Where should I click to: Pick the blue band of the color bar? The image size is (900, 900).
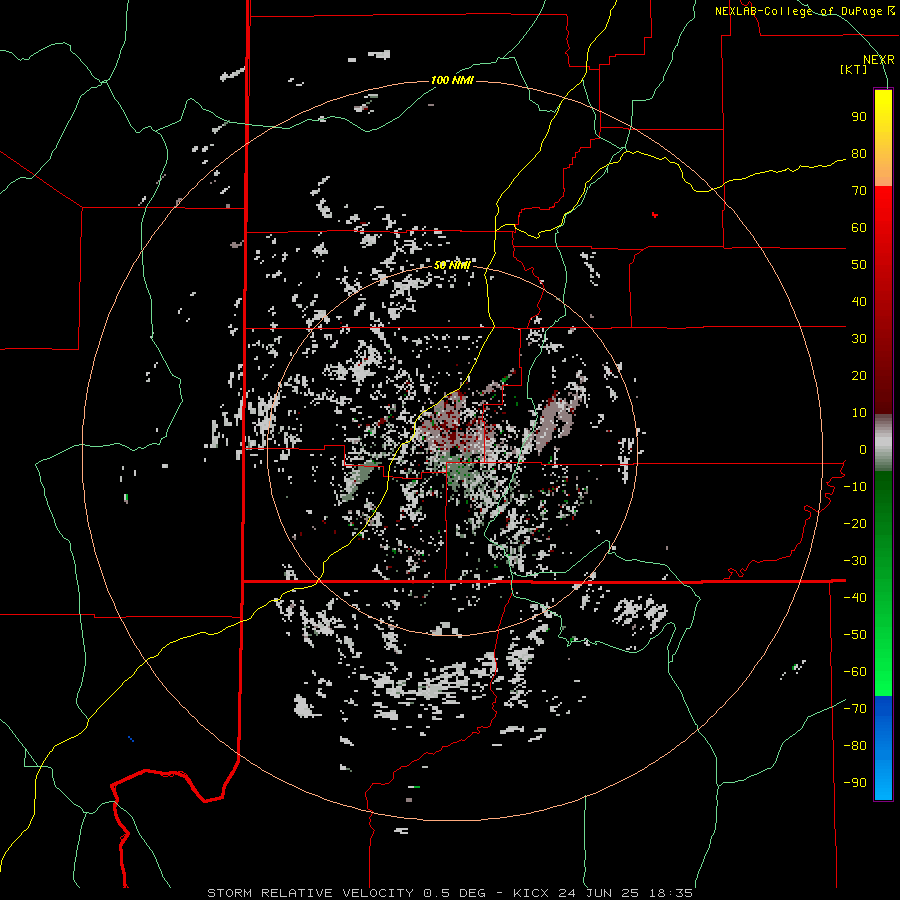883,747
